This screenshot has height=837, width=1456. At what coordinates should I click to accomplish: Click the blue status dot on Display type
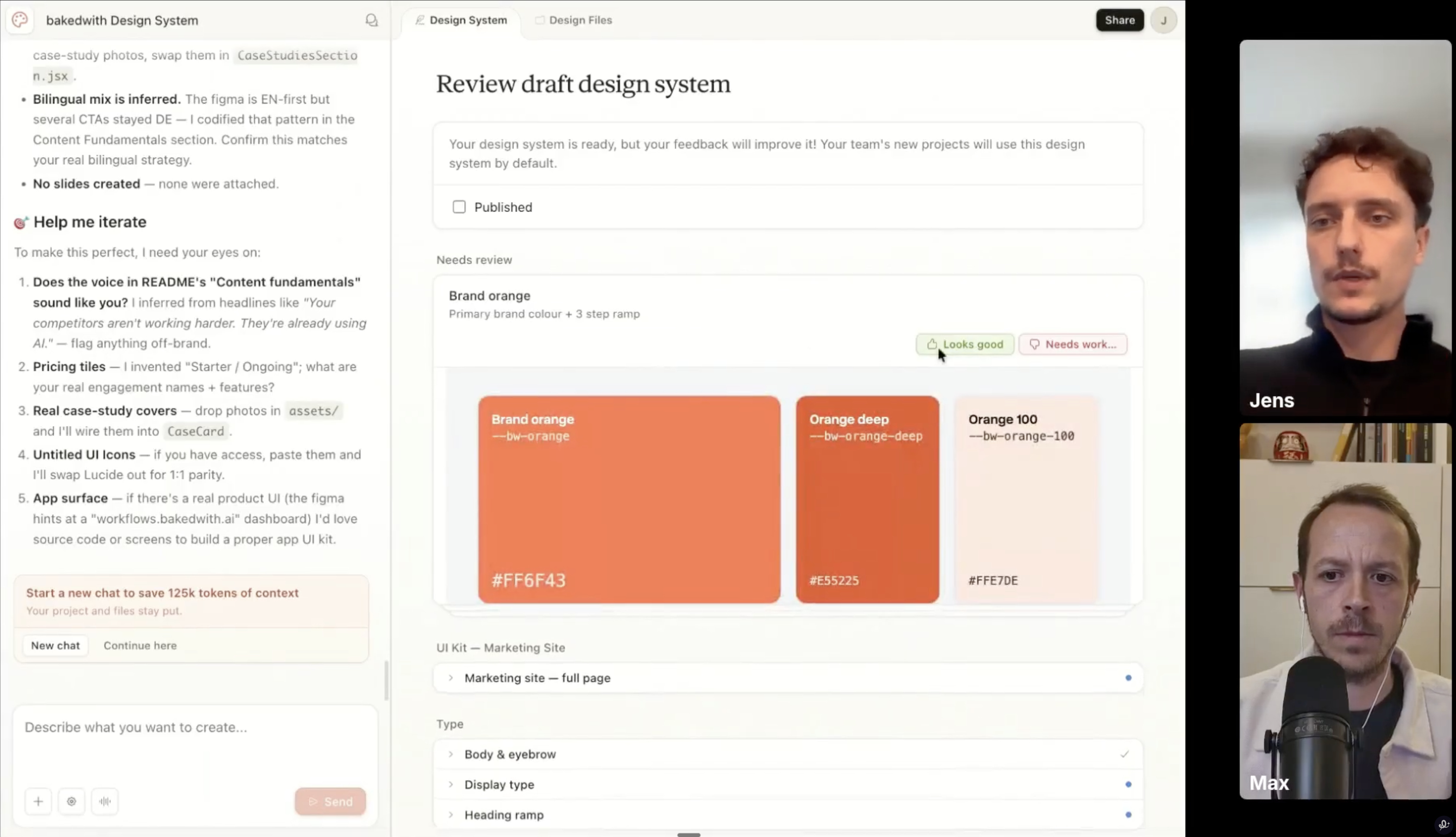(1128, 785)
